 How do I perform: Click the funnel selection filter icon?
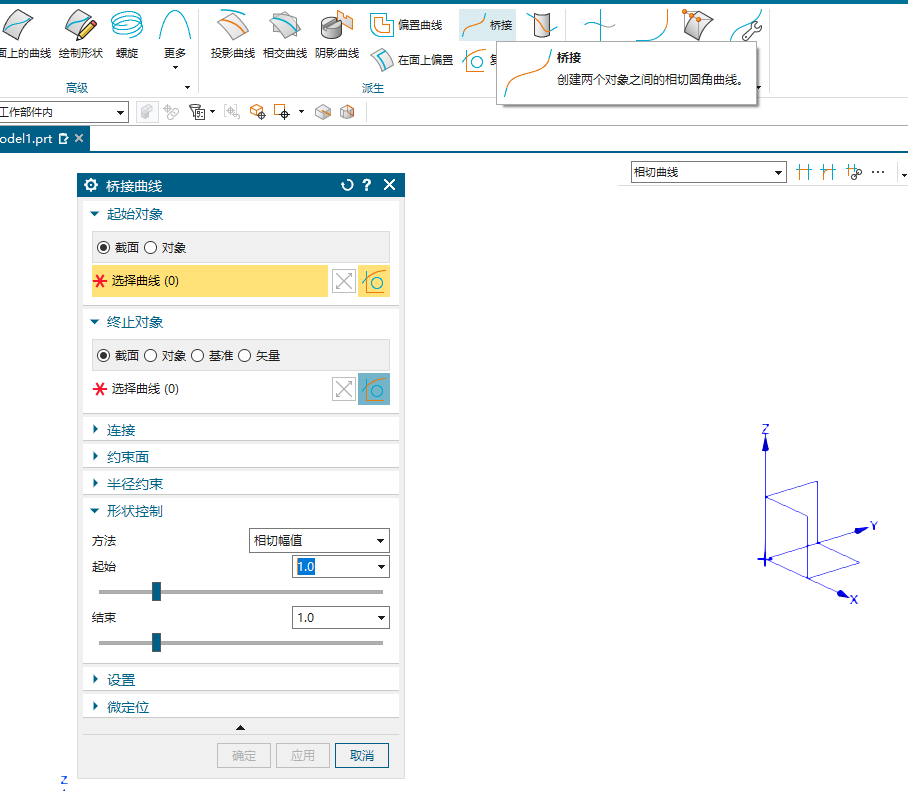pyautogui.click(x=197, y=112)
